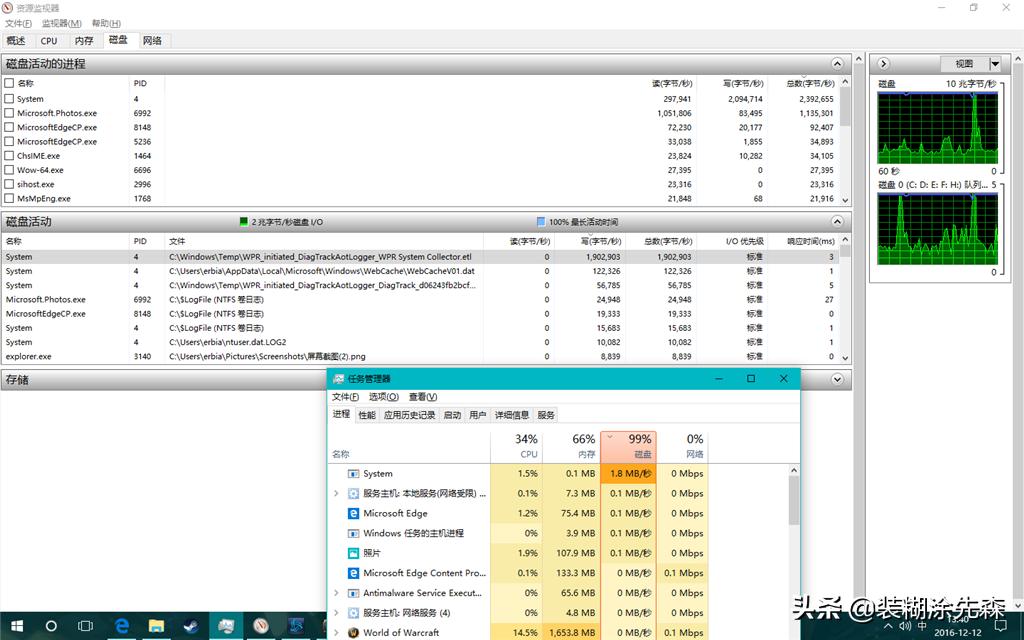1024x640 pixels.
Task: Open the 选项(O) menu in Task Manager
Action: coord(383,397)
